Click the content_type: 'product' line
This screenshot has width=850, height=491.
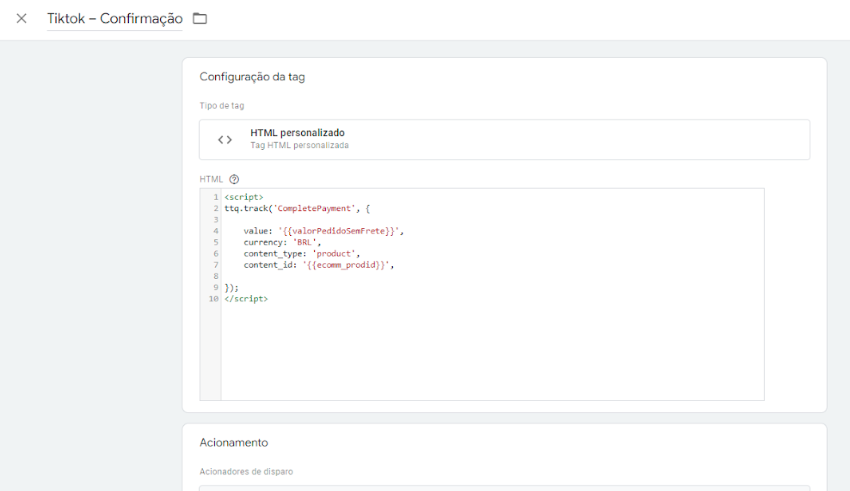pos(301,254)
